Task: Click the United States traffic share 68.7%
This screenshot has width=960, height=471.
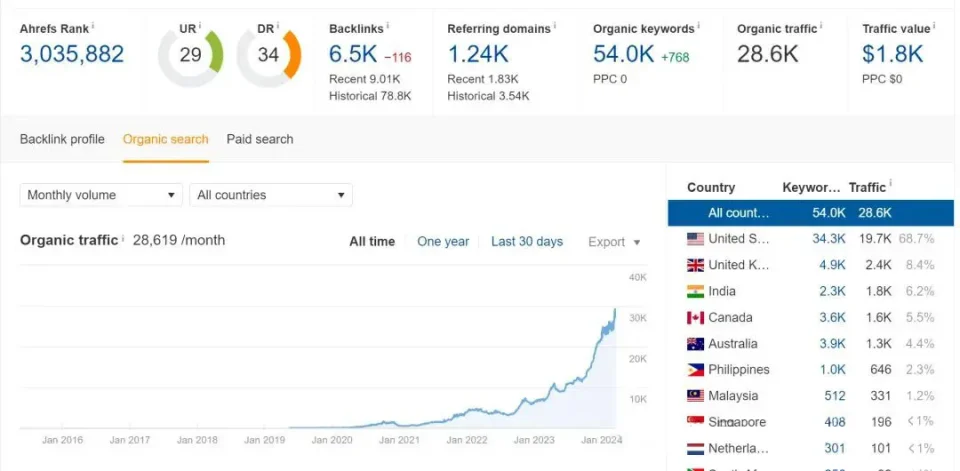Action: pyautogui.click(x=917, y=239)
